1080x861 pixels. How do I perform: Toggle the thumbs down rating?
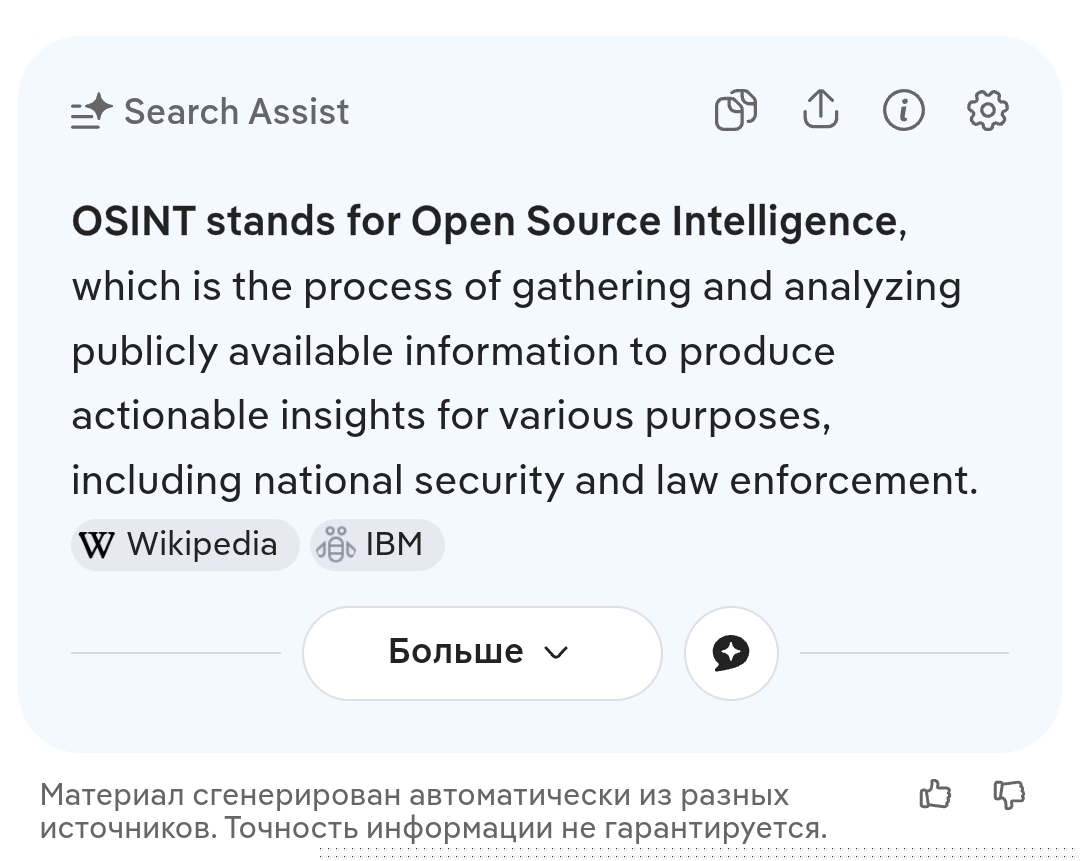pos(1009,795)
